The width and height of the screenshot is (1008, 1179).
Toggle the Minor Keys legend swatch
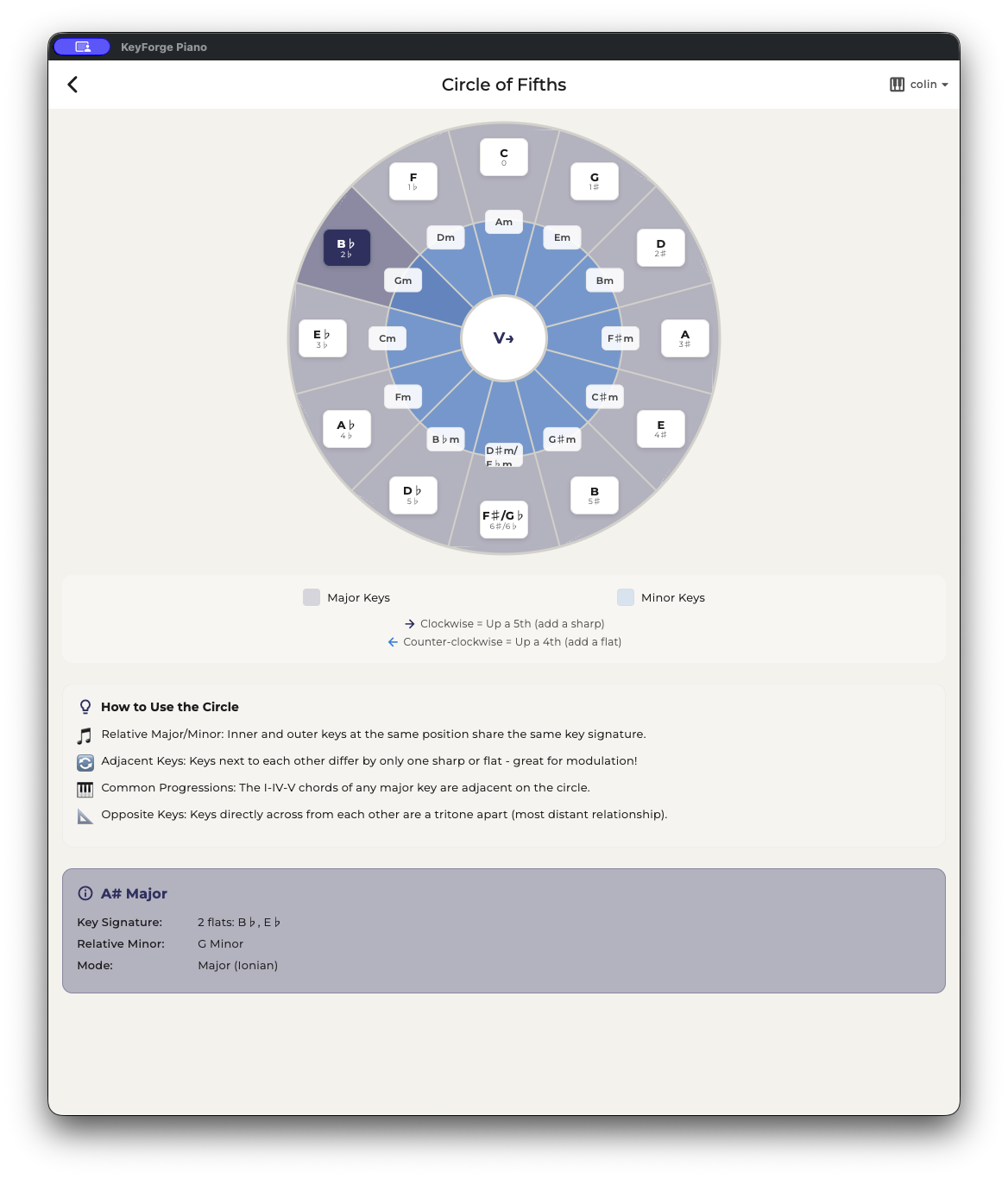click(x=625, y=597)
